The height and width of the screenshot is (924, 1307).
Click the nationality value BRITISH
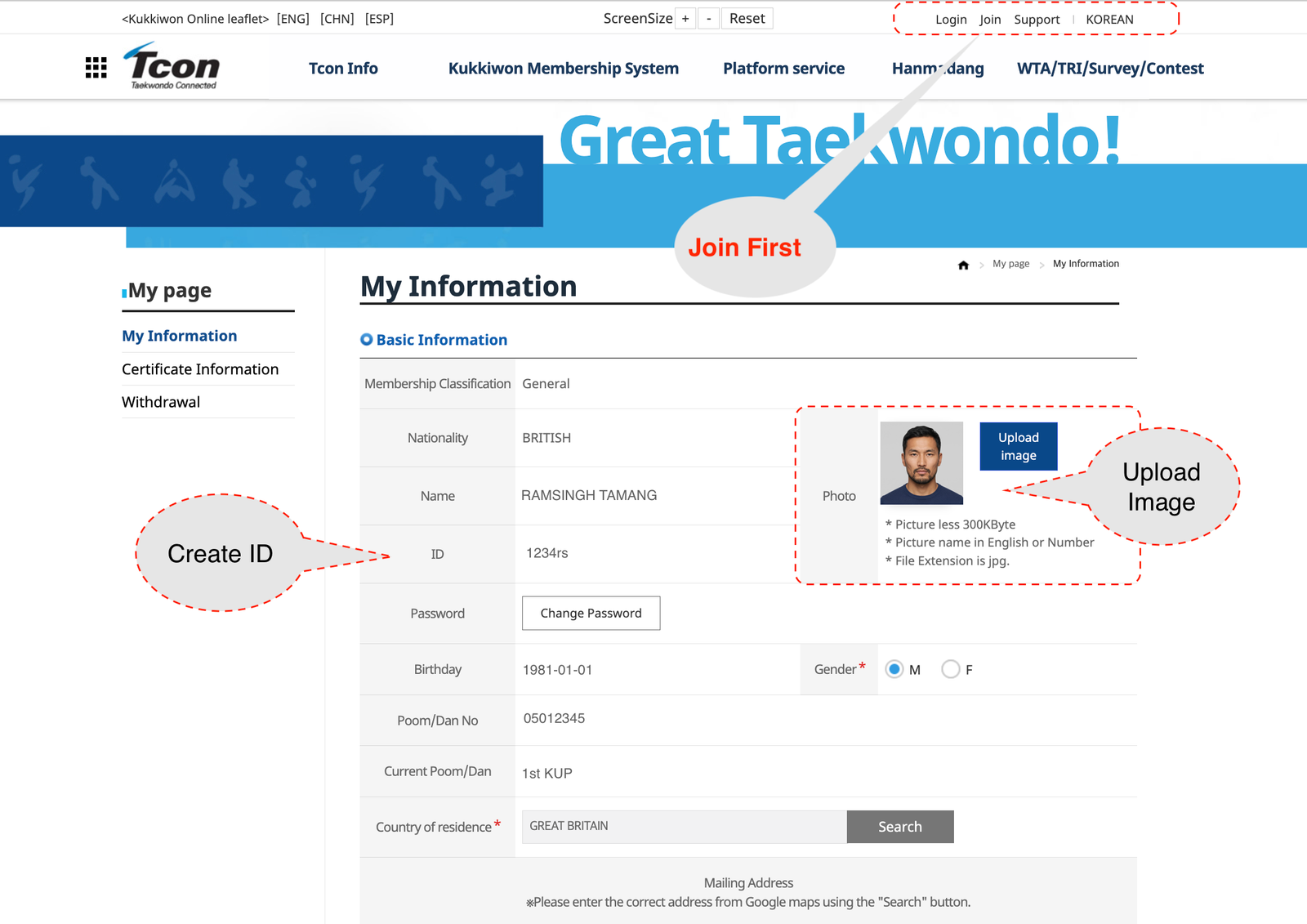pyautogui.click(x=546, y=438)
